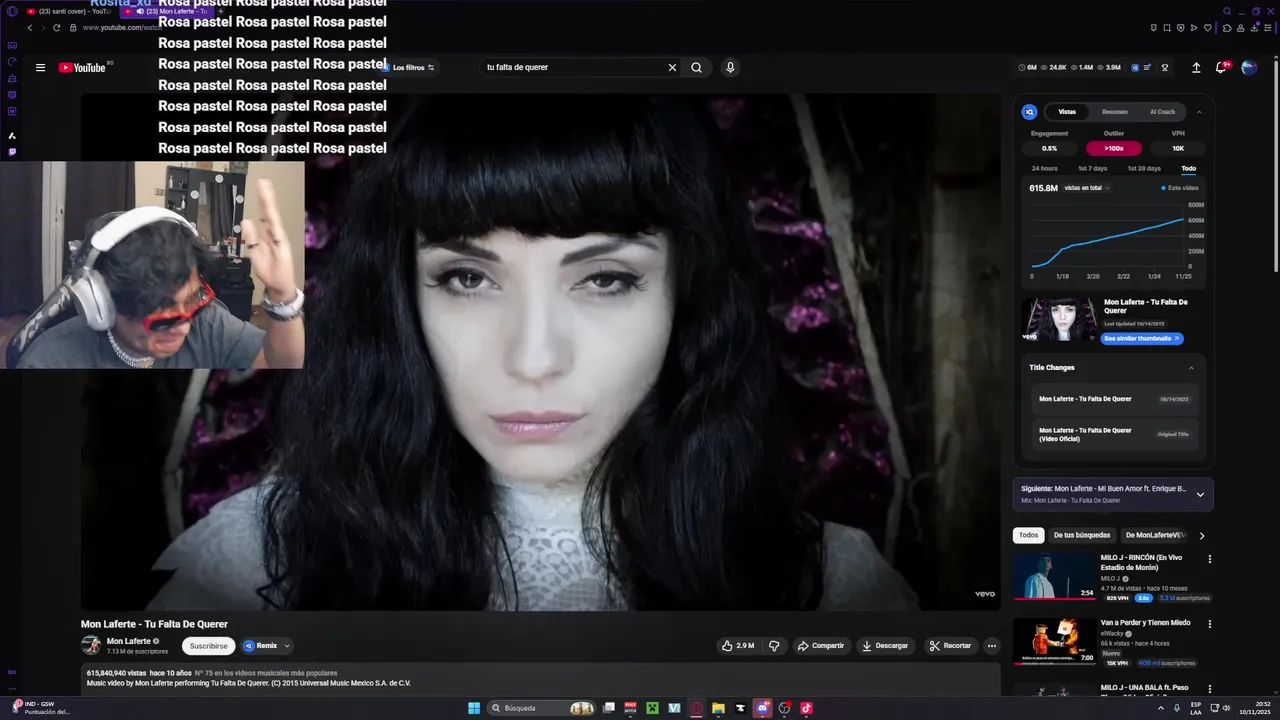Open the Van a Perder y Tienen Miedo thumbnail

tap(1054, 641)
